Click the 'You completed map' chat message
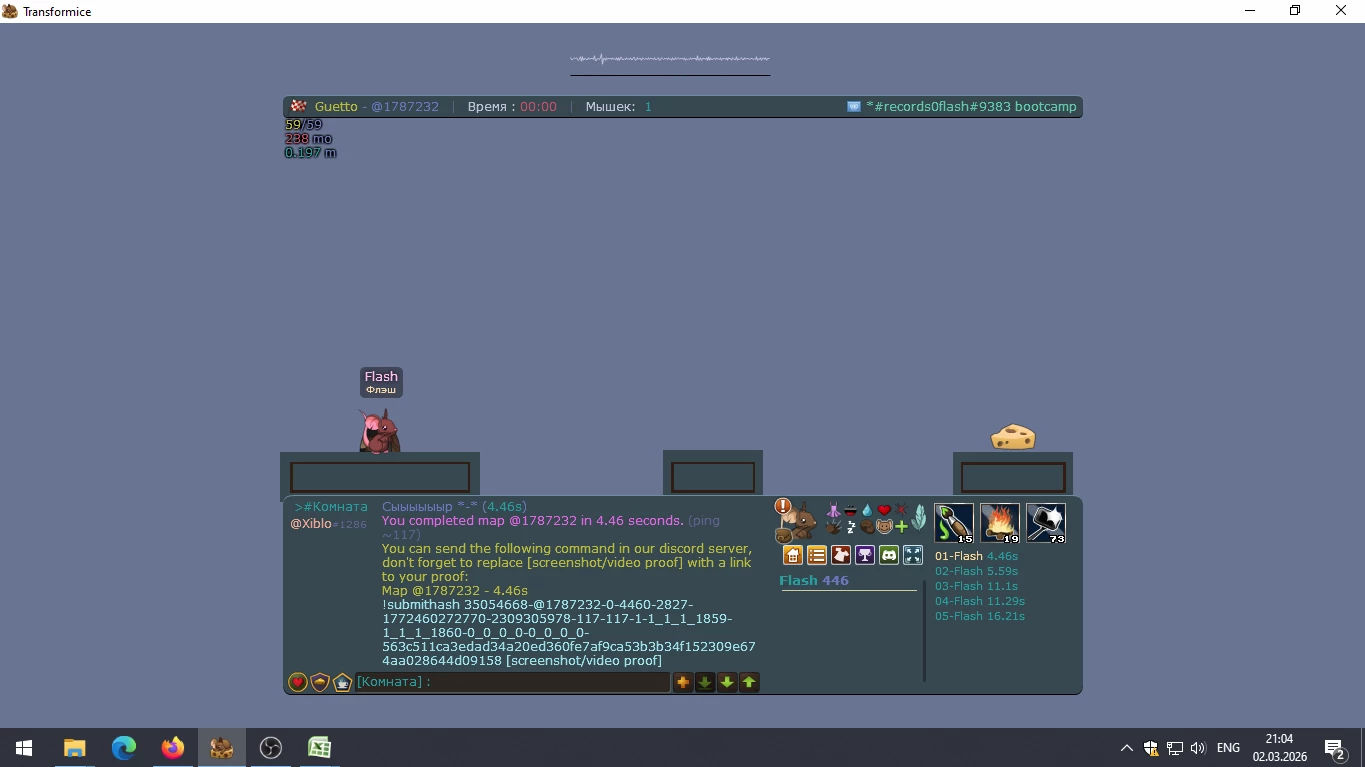This screenshot has height=767, width=1365. pyautogui.click(x=551, y=527)
